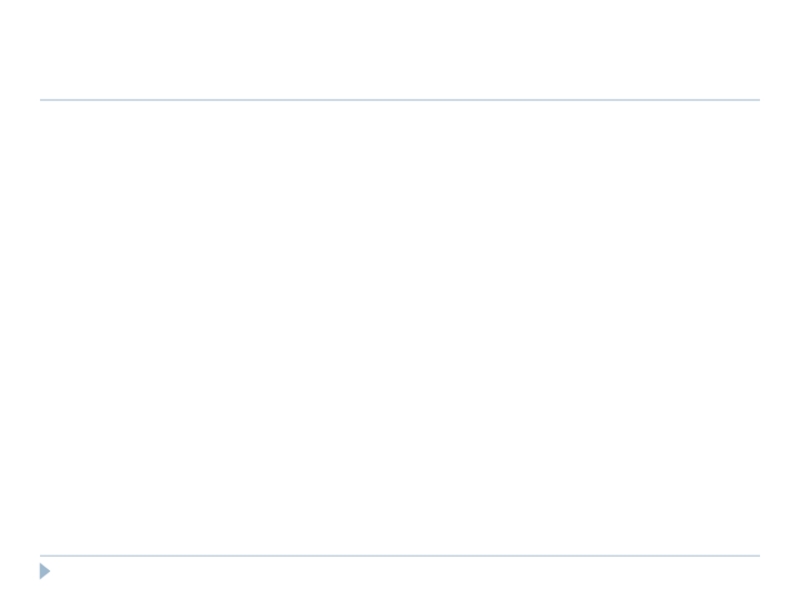Click the empty footer area beside the triangle
Screen dimensions: 800x600
coord(200,575)
